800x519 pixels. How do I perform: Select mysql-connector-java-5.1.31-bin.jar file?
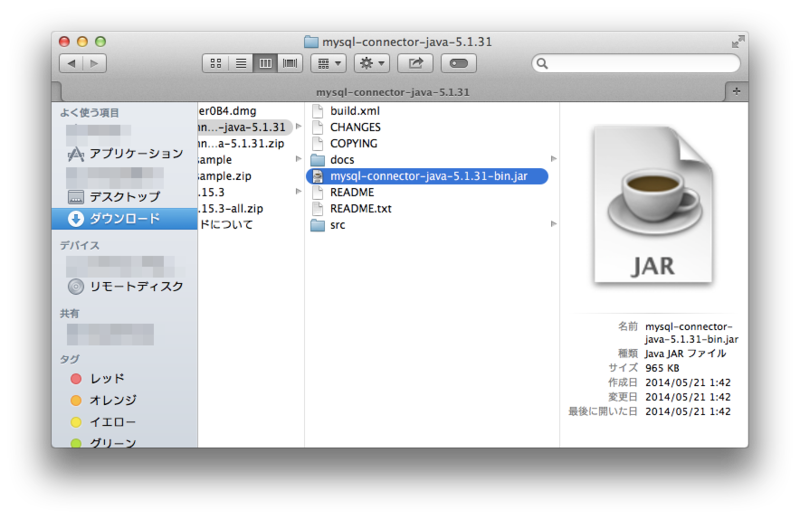coord(428,176)
